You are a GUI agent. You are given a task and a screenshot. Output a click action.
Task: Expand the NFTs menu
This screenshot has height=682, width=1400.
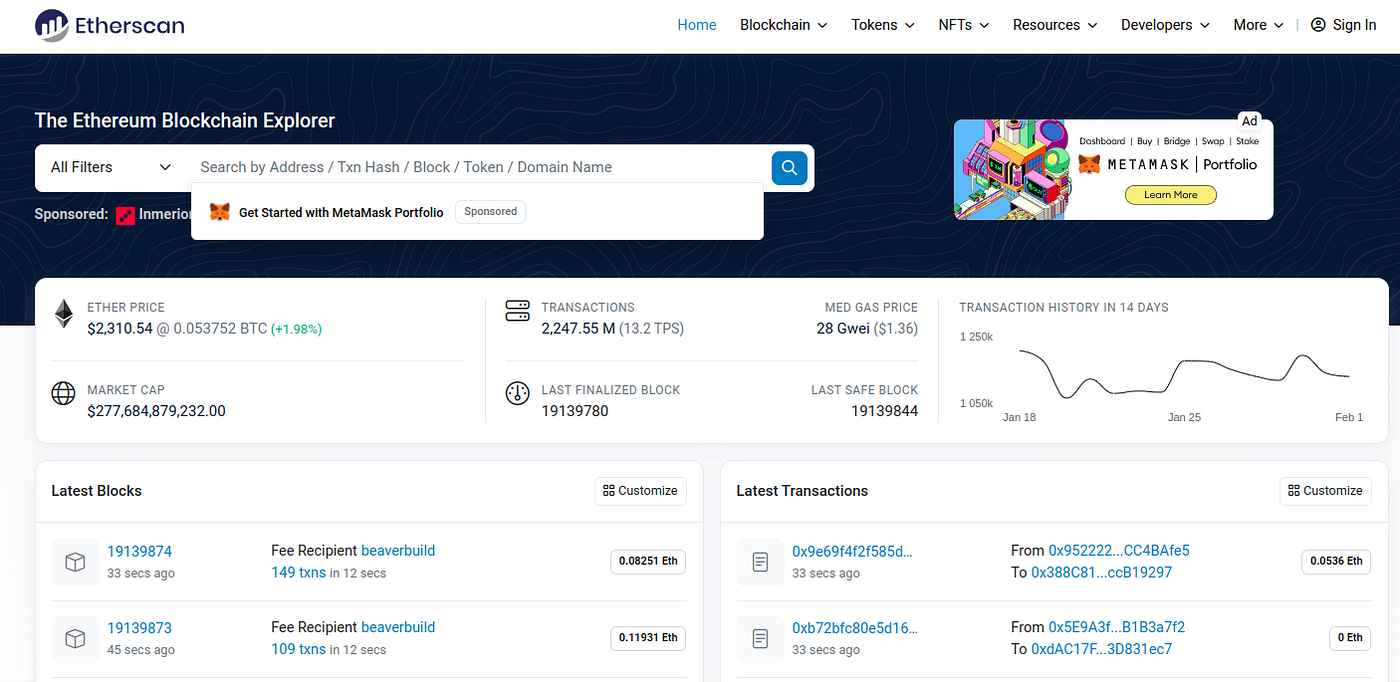(x=963, y=25)
